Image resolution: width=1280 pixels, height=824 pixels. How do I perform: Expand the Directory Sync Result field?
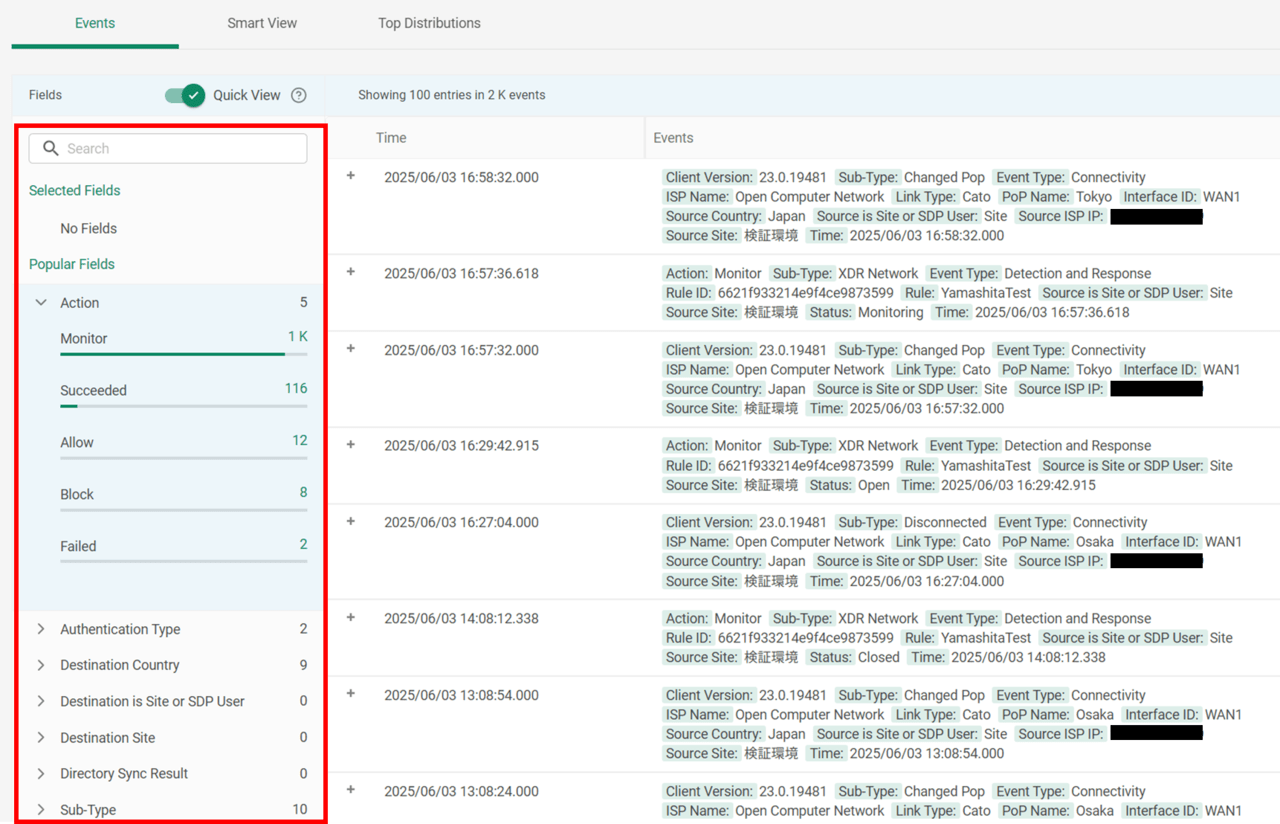pos(41,773)
